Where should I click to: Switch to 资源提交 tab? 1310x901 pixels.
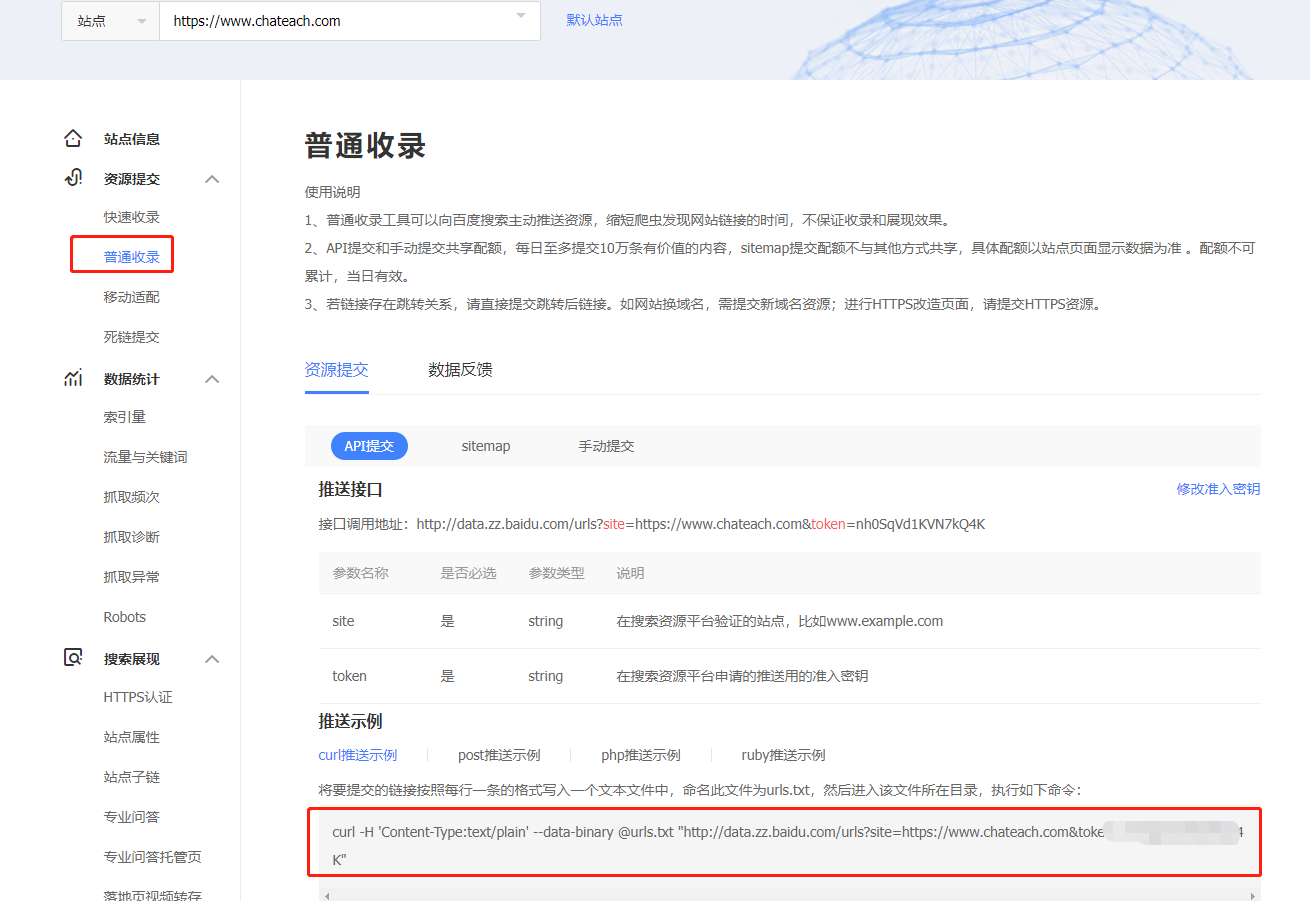tap(336, 370)
